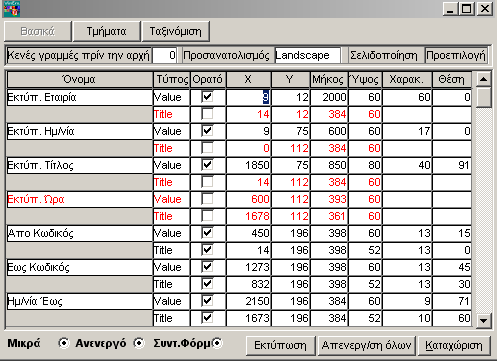Uncheck Ορατό for Εκτύπ. Τίτλος Value row
The image size is (497, 361).
tap(207, 165)
